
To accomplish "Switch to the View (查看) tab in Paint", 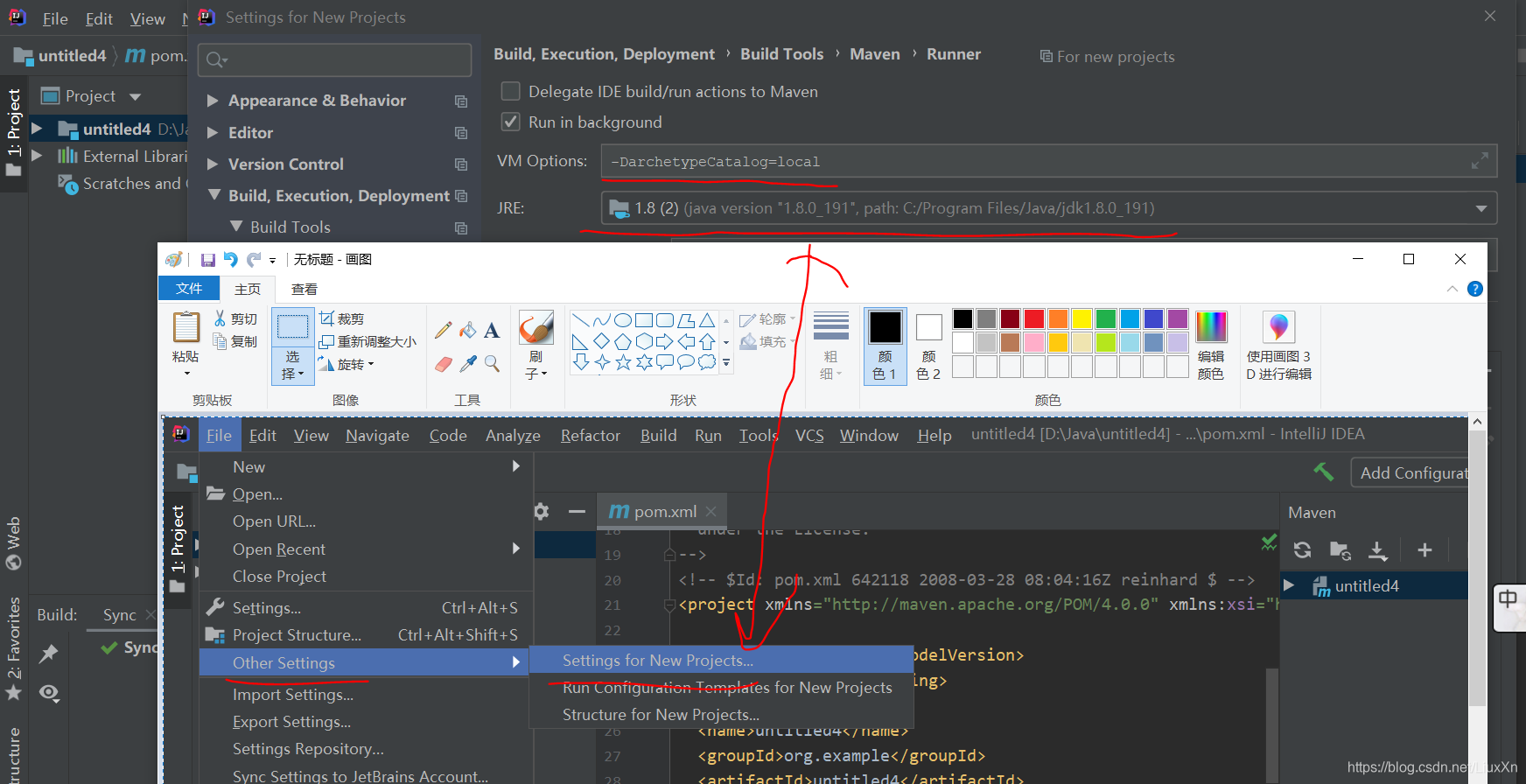I will (x=304, y=289).
